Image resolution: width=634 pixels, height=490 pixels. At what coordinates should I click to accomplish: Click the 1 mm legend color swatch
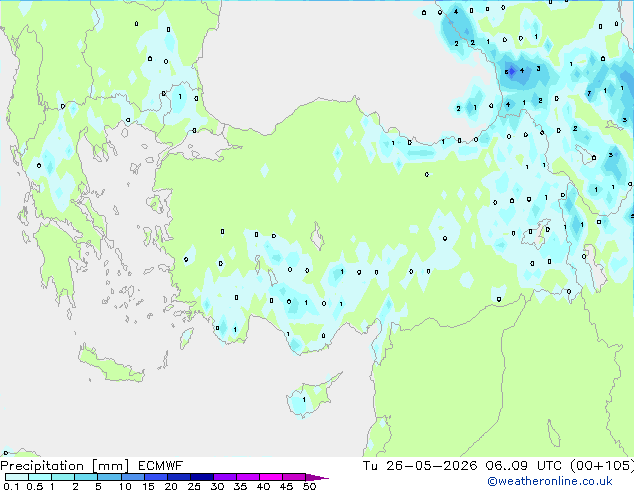click(63, 477)
